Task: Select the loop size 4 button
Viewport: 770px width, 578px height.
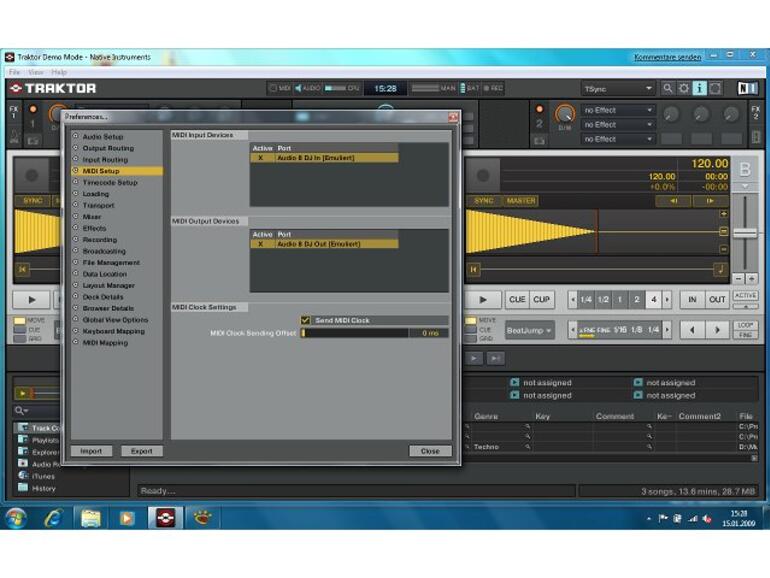Action: point(653,300)
